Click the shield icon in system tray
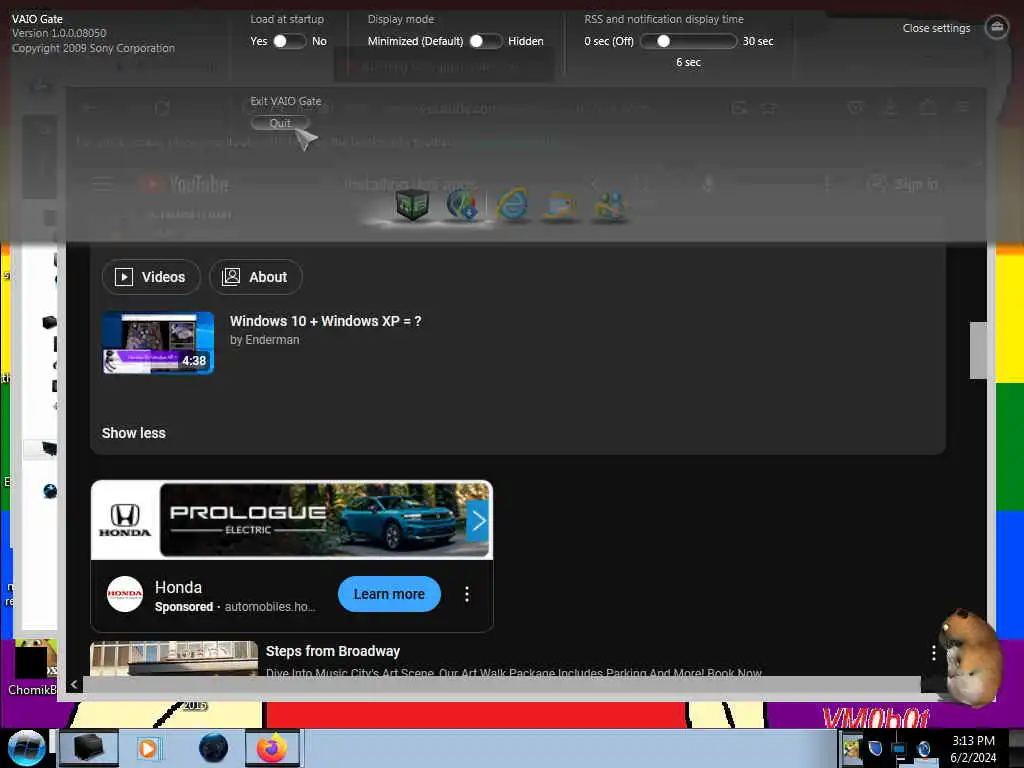 (875, 748)
